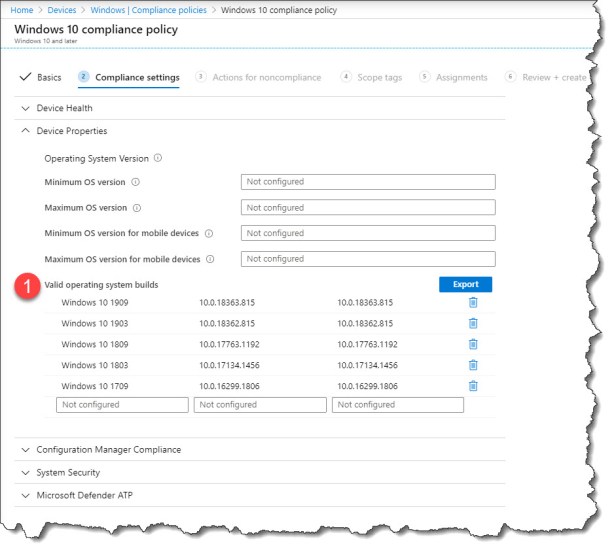Select the Windows 10 1903 row label

tap(95, 323)
